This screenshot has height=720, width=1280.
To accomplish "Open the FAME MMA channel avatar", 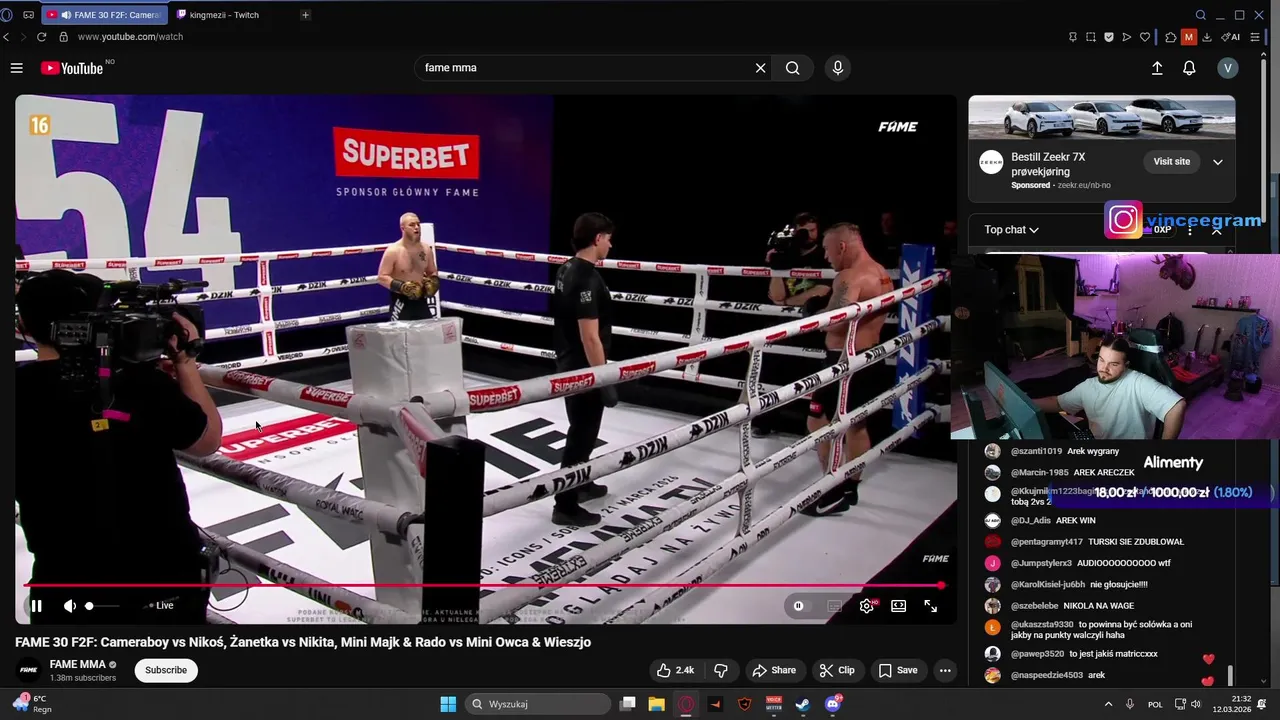I will point(29,670).
